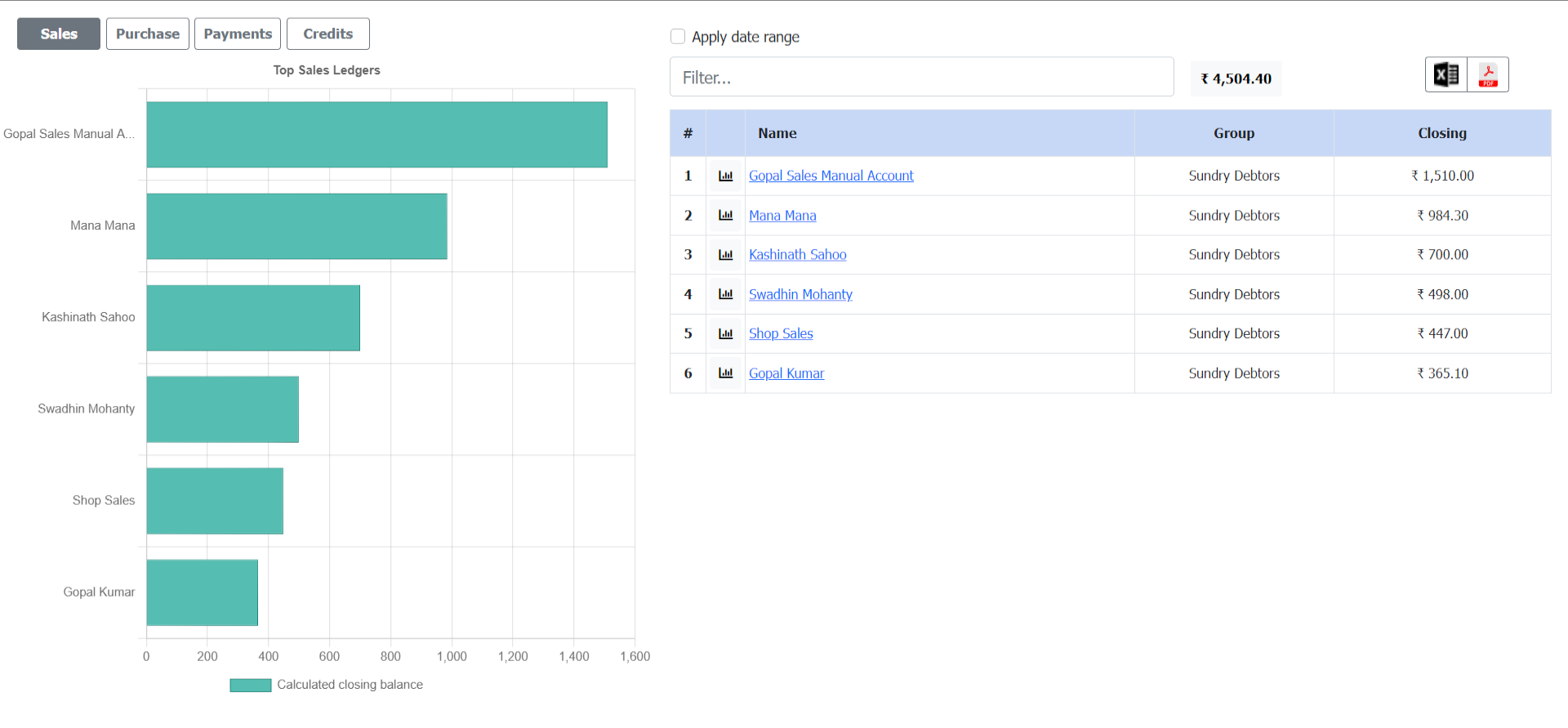The width and height of the screenshot is (1568, 728).
Task: Open Gopal Sales Manual Account ledger link
Action: pyautogui.click(x=831, y=176)
